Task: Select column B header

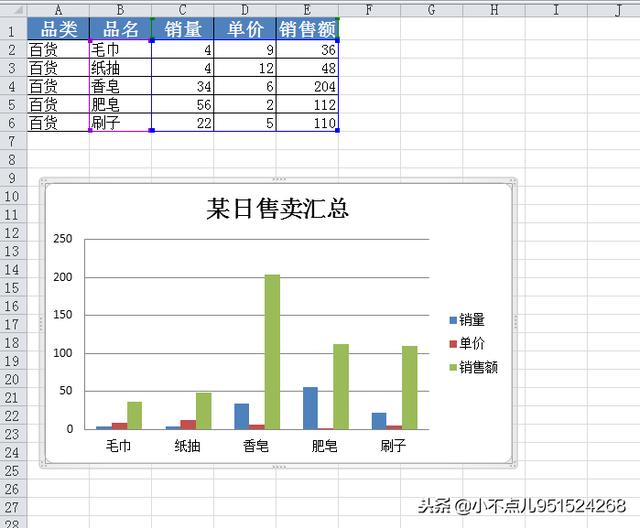Action: pos(120,9)
